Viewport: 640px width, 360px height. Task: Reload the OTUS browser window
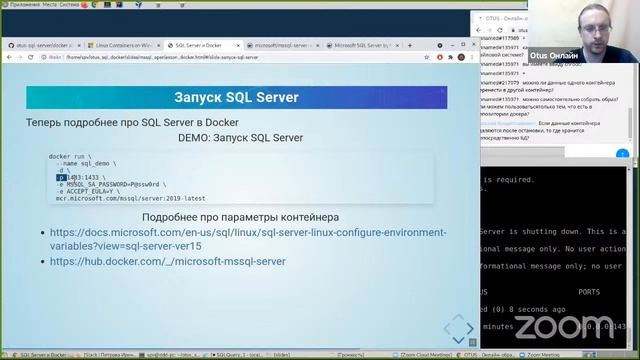point(500,30)
